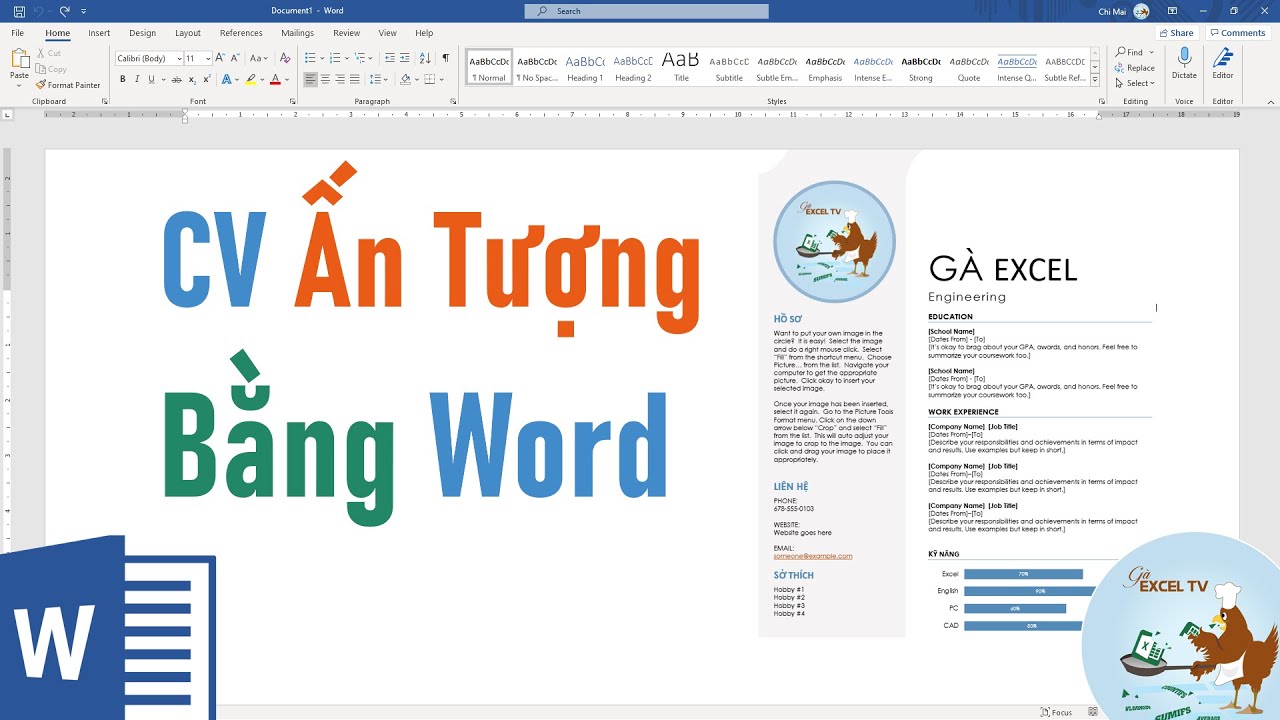The height and width of the screenshot is (720, 1280).
Task: Click the Dictate microphone
Action: 1184,64
